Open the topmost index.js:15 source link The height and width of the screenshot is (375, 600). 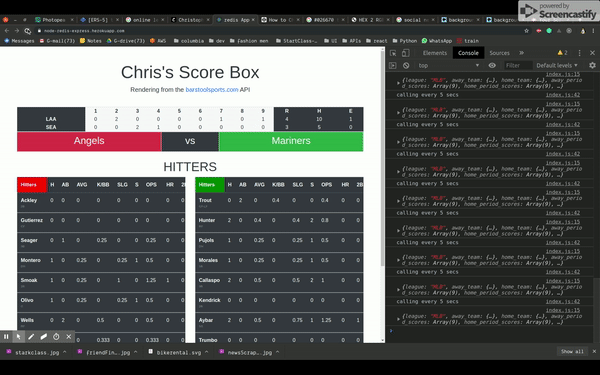pos(562,74)
